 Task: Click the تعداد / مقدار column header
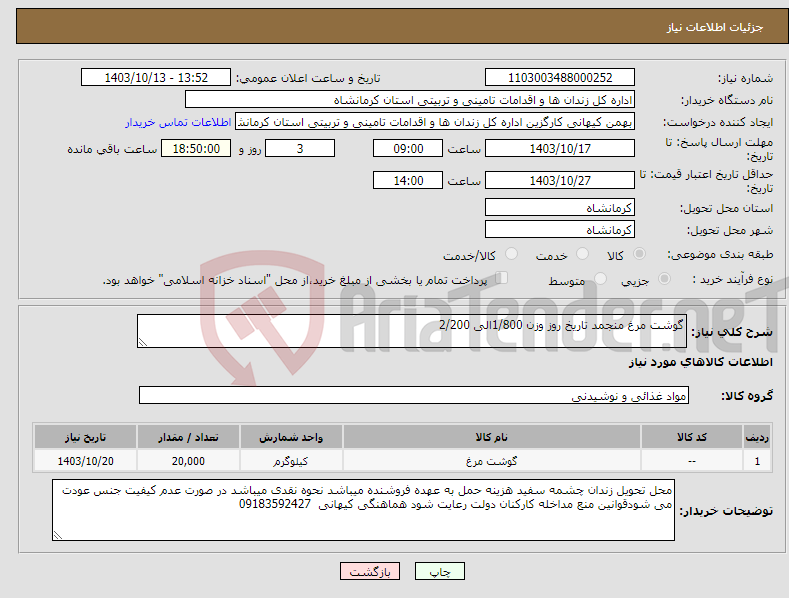coord(188,437)
